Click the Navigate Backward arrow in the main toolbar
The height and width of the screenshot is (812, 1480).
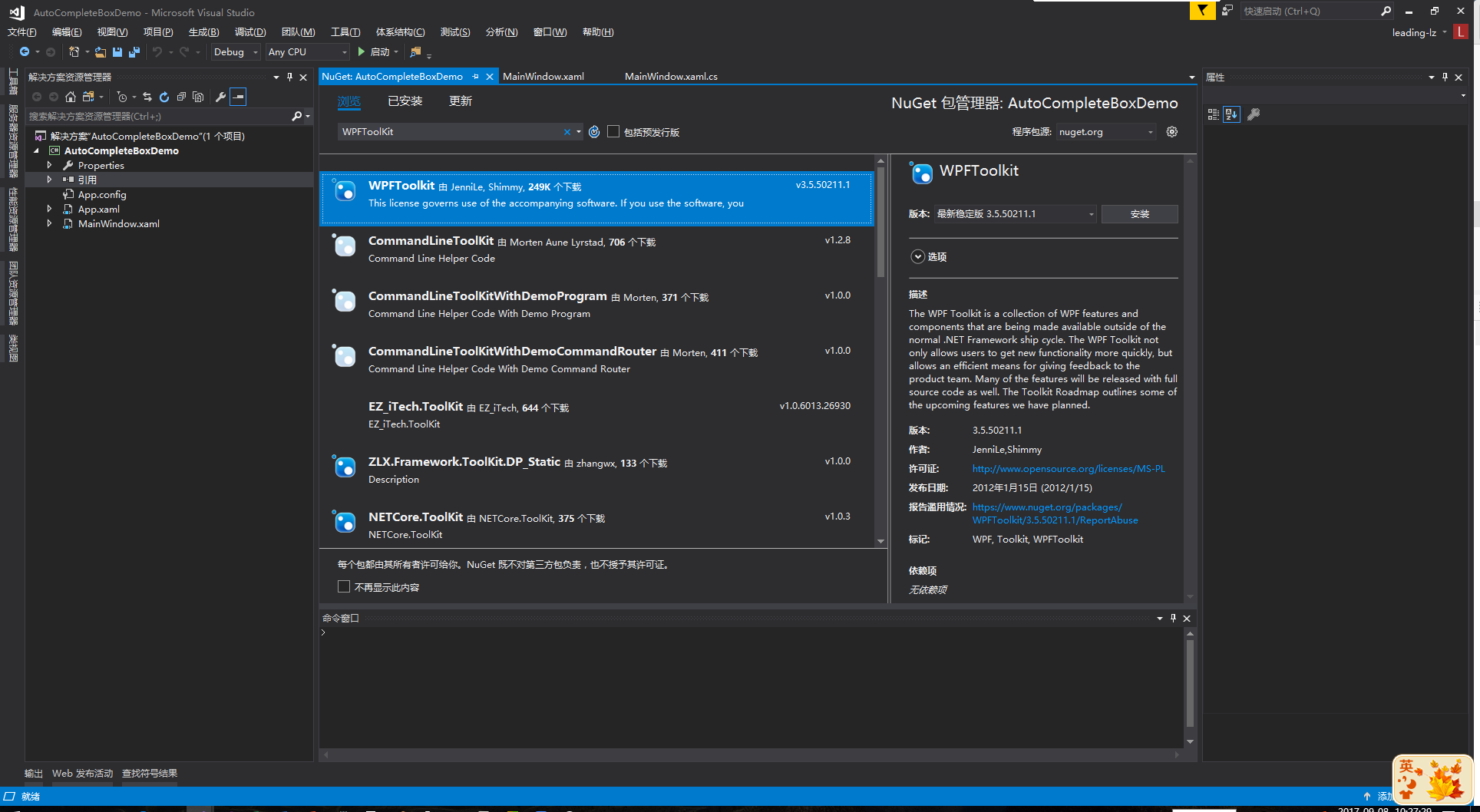pos(25,52)
